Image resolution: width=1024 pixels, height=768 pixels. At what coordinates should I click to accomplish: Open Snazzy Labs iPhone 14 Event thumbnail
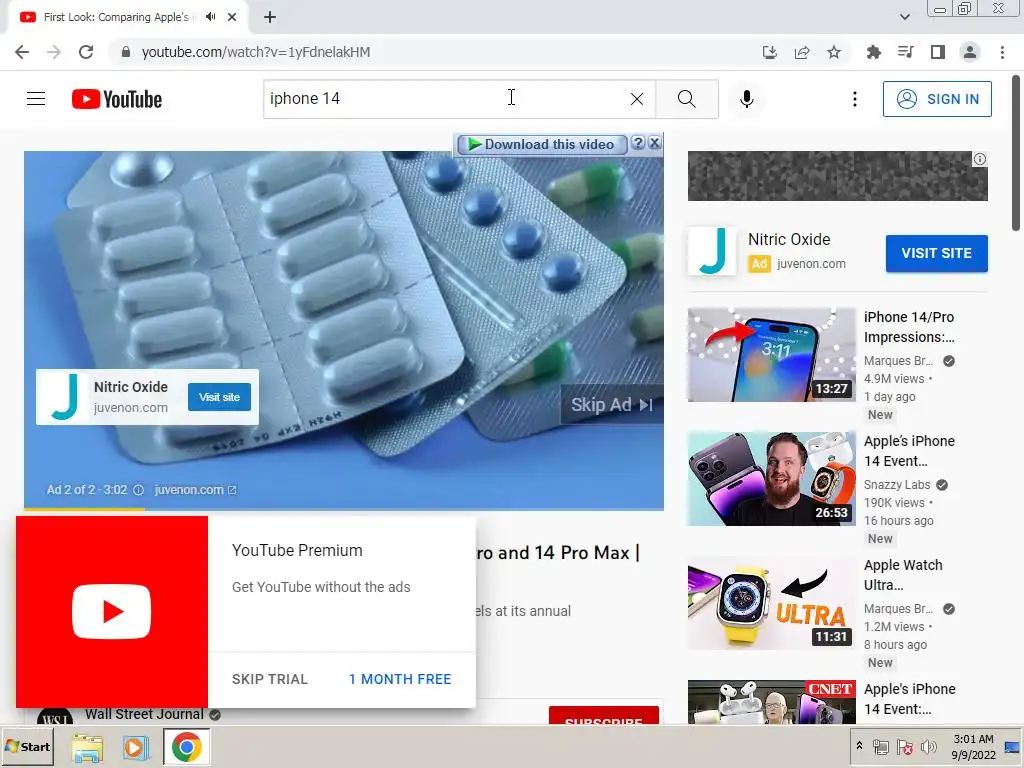(x=771, y=479)
